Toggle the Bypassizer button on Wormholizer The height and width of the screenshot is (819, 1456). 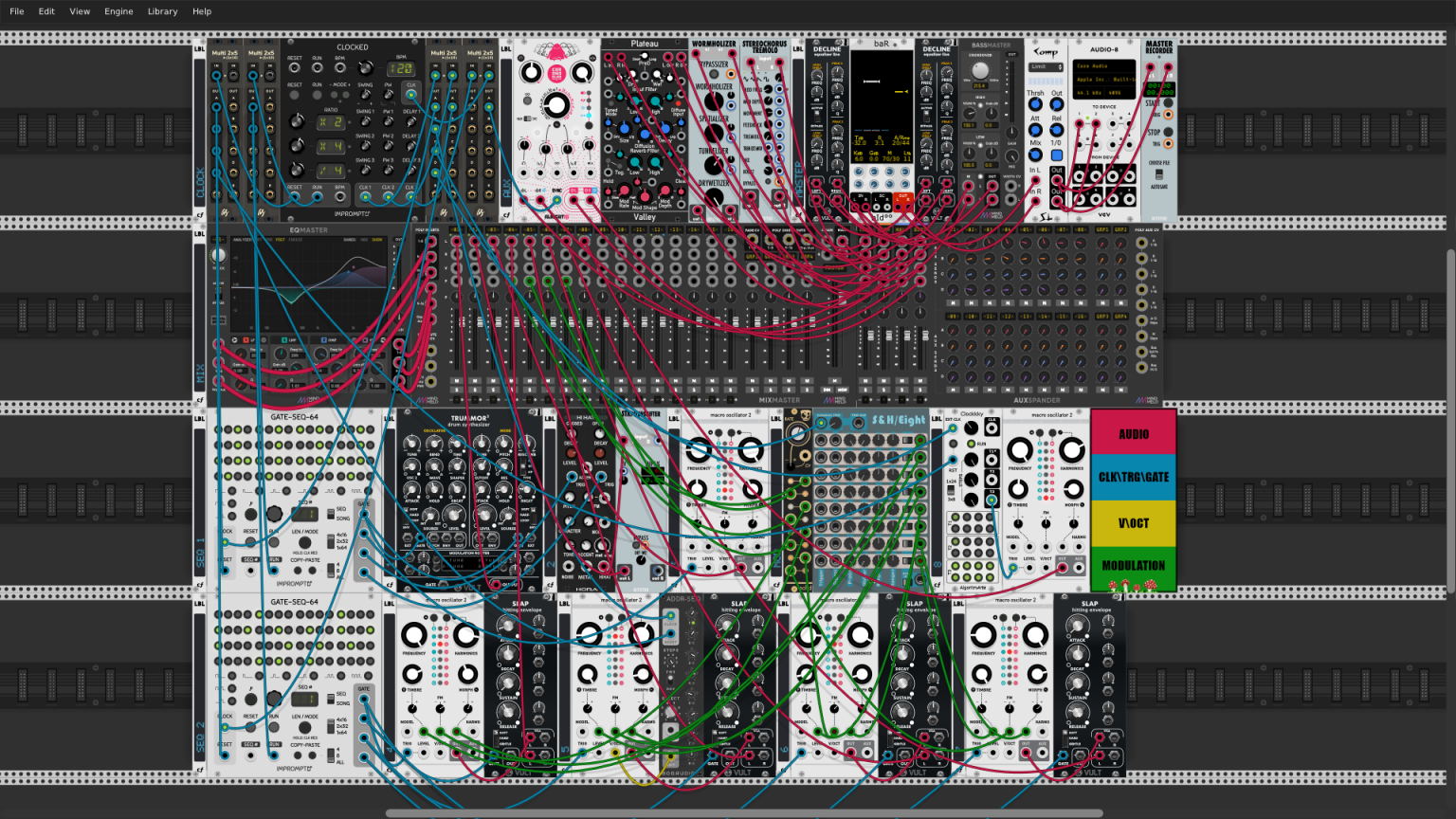click(714, 74)
